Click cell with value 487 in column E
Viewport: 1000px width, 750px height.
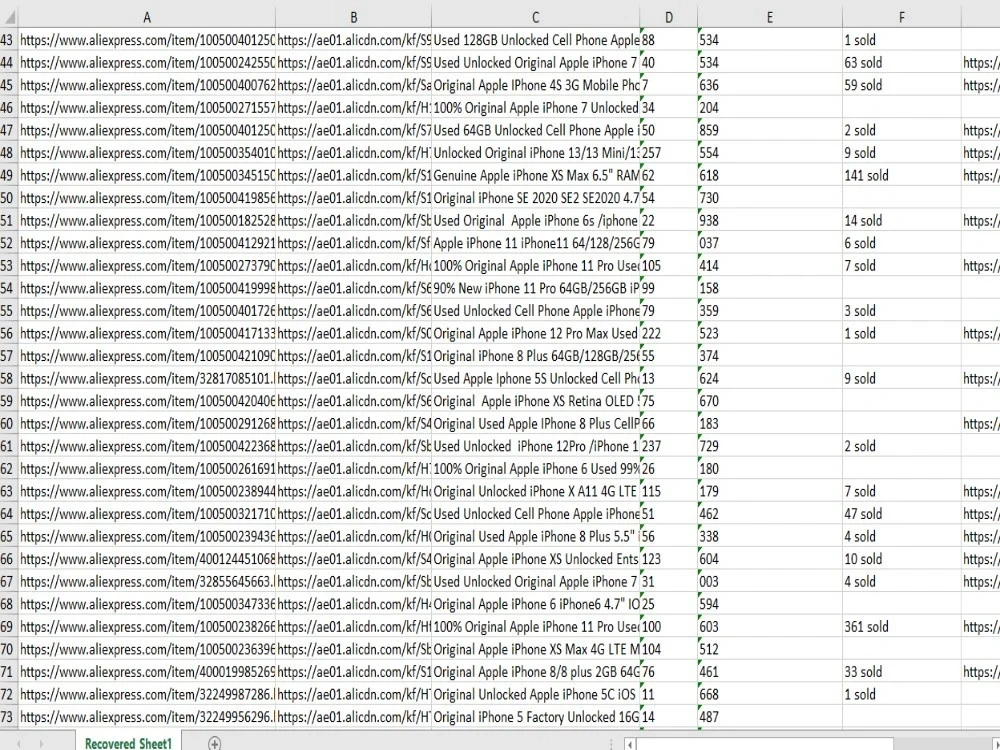tap(770, 717)
